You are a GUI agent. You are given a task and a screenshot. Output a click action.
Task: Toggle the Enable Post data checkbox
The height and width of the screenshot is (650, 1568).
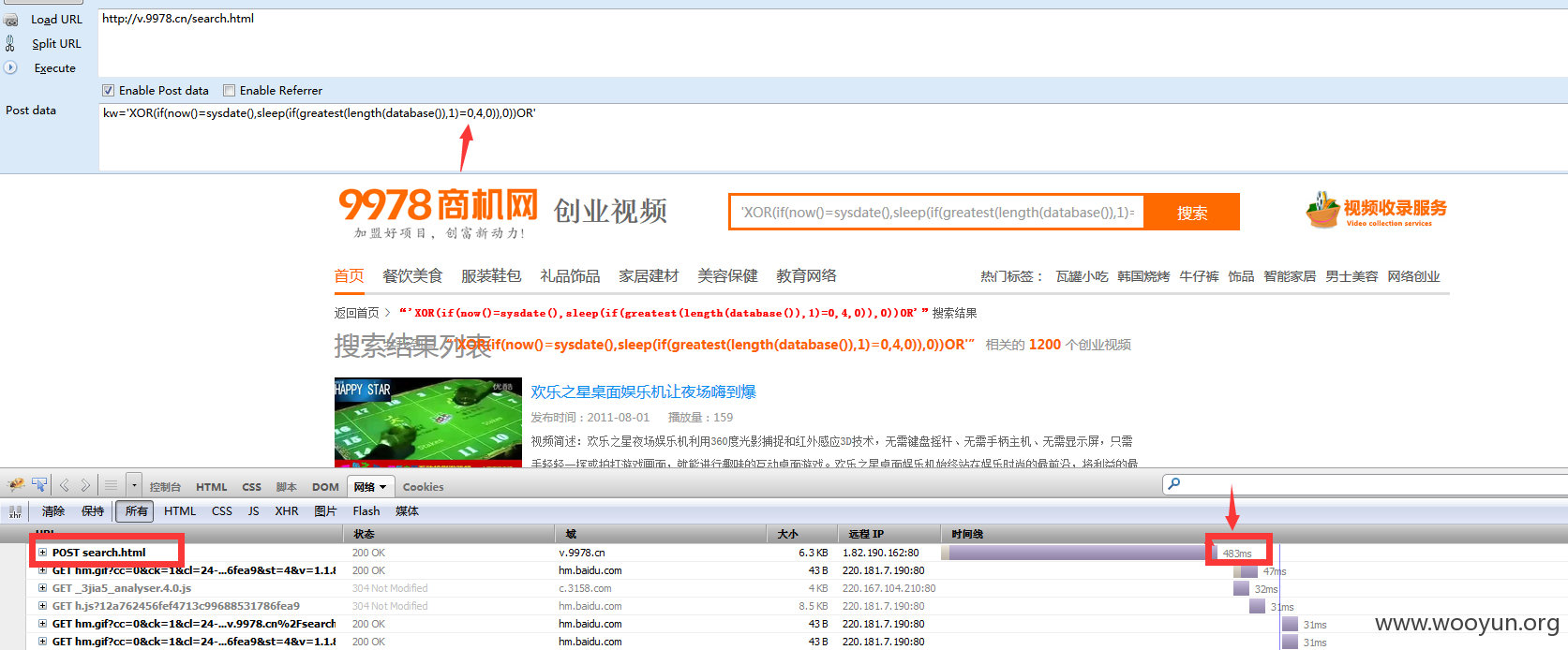click(109, 91)
